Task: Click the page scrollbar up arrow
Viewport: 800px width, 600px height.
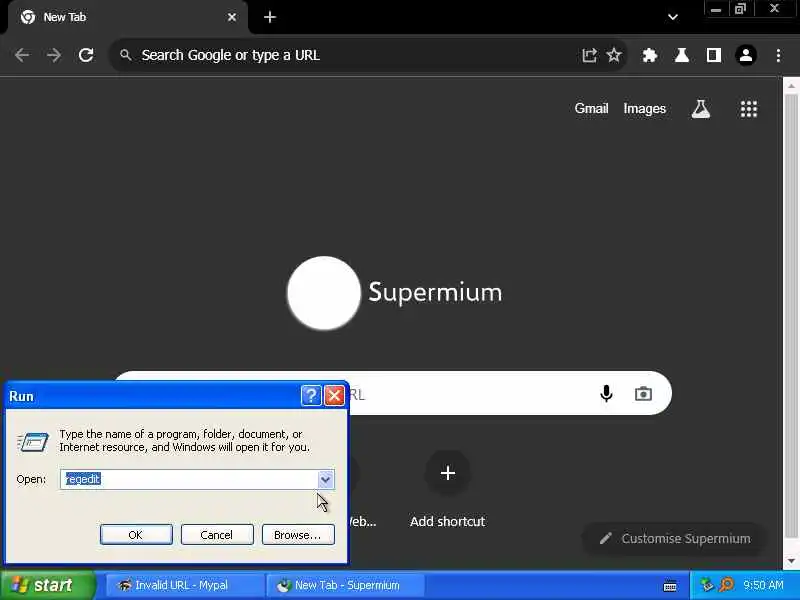Action: 791,86
